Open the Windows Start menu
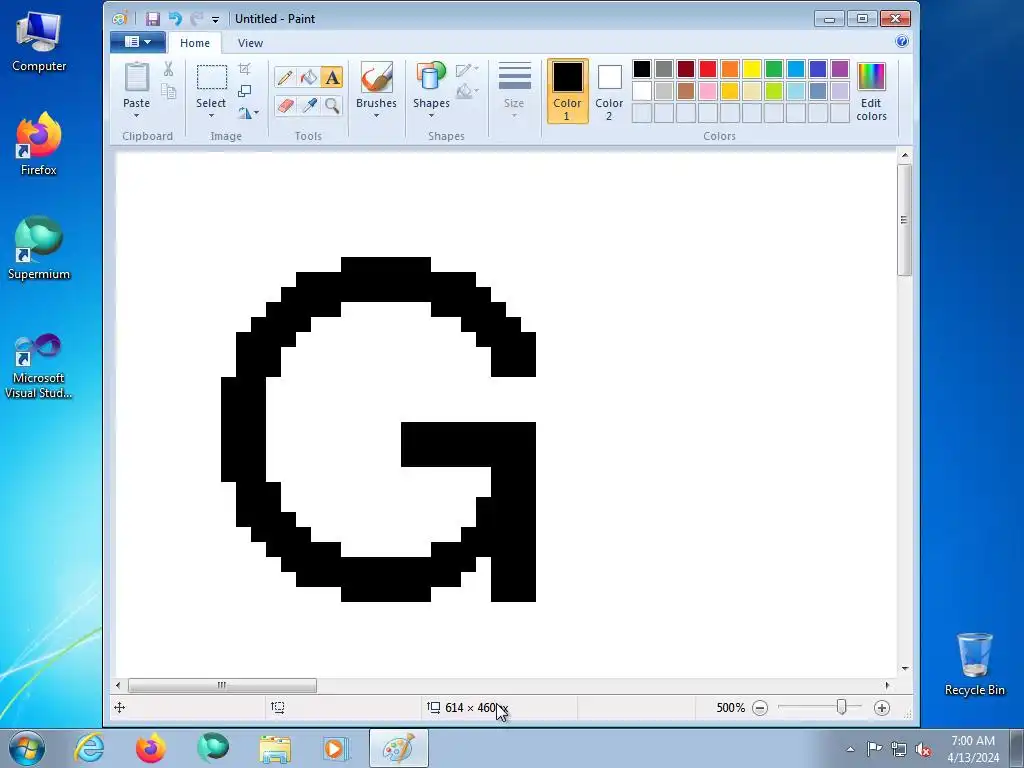The width and height of the screenshot is (1024, 768). pos(26,748)
